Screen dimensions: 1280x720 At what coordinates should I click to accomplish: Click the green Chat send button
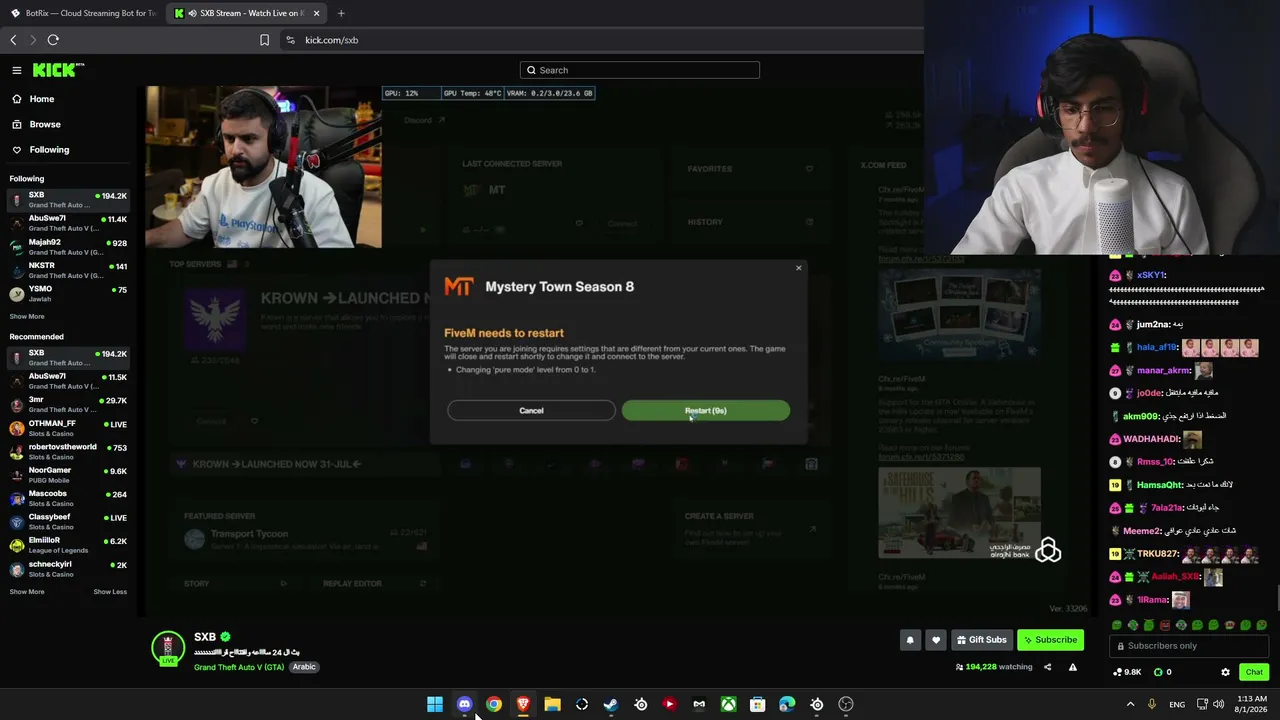1254,672
